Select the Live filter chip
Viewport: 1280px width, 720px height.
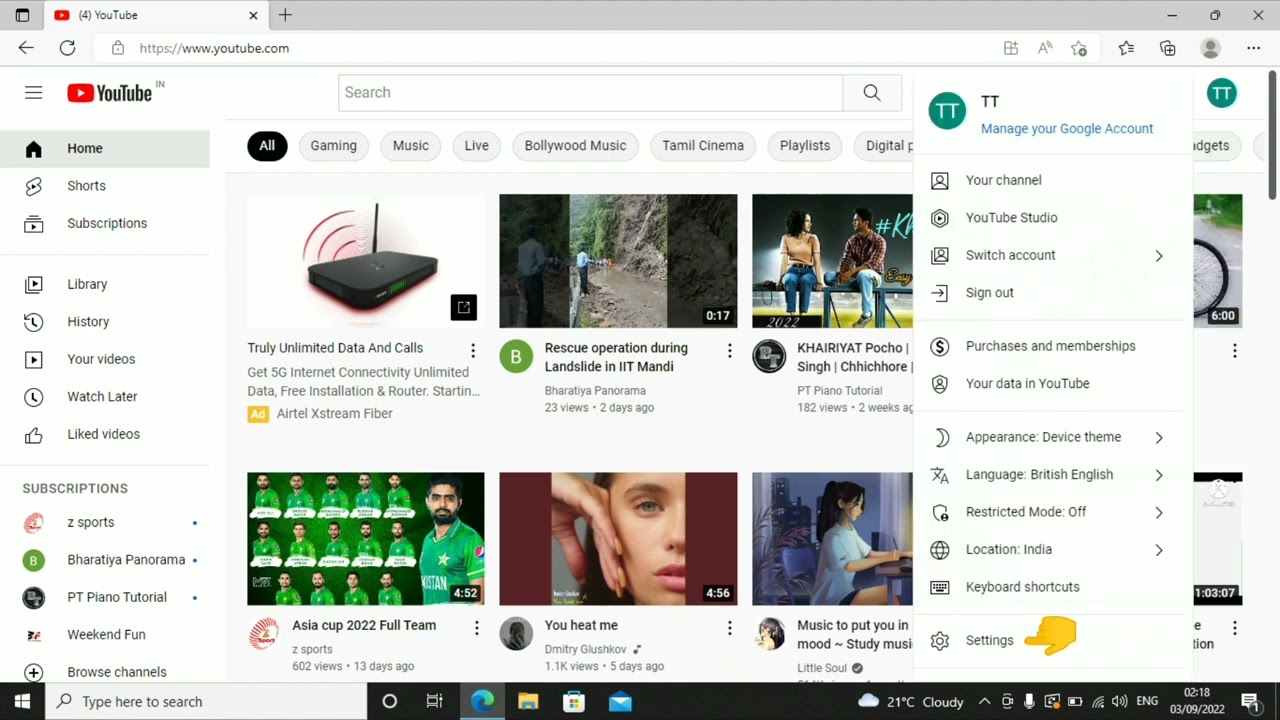coord(476,146)
